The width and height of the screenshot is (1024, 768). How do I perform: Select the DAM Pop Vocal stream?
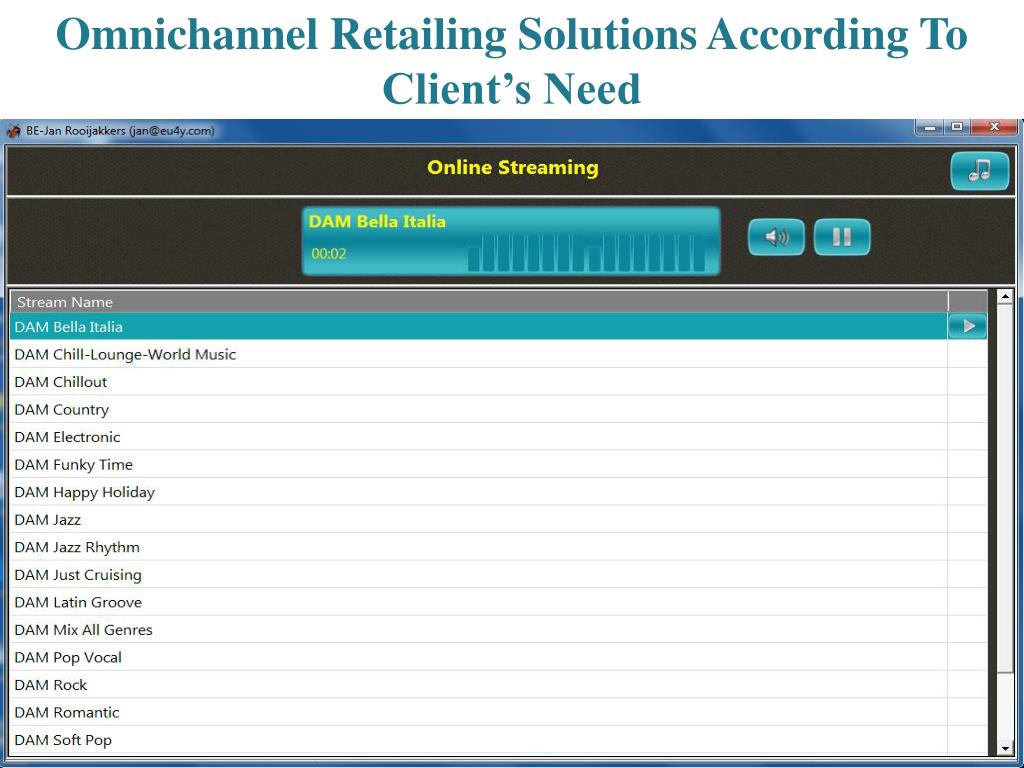[x=479, y=657]
